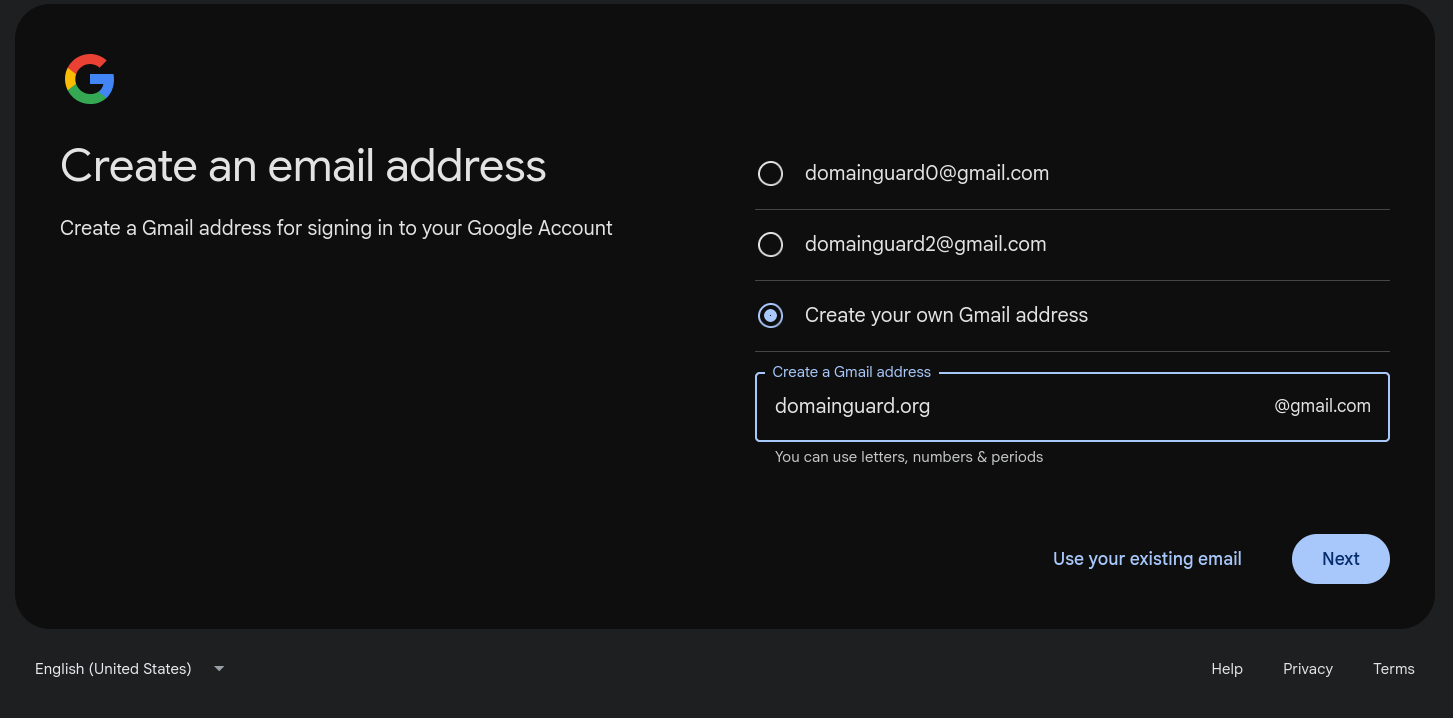Screen dimensions: 1453x718
Task: Open the Privacy link in the footer
Action: click(1308, 669)
